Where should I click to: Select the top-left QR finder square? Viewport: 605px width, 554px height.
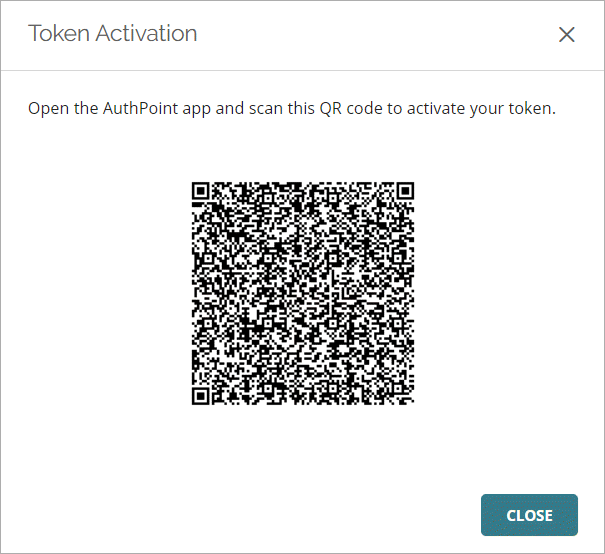(200, 190)
